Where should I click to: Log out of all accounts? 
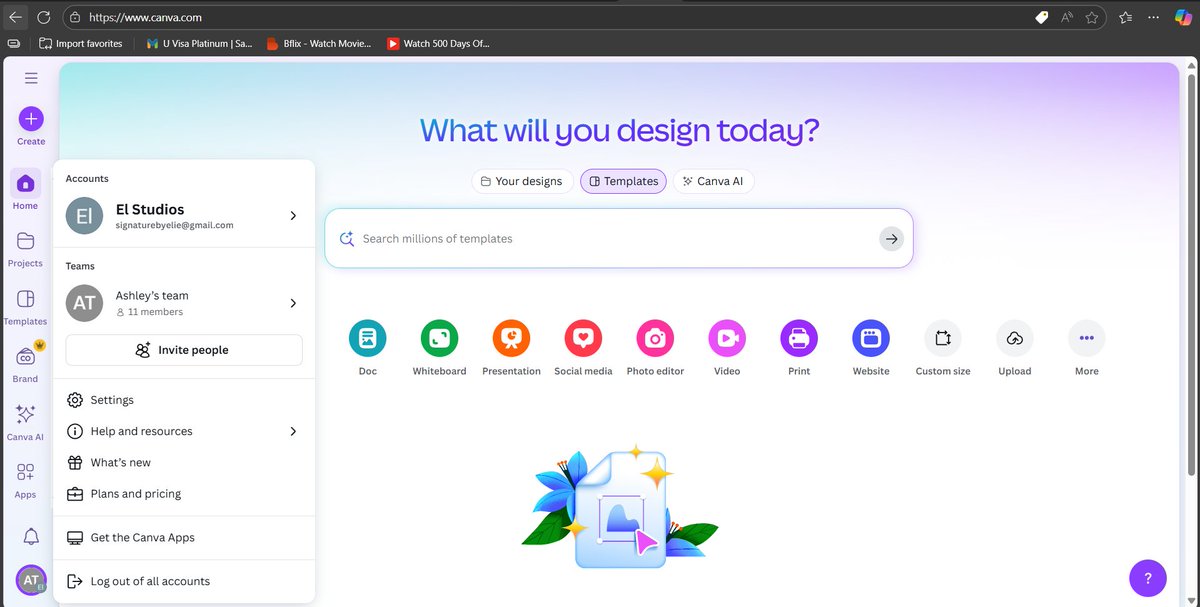click(184, 581)
